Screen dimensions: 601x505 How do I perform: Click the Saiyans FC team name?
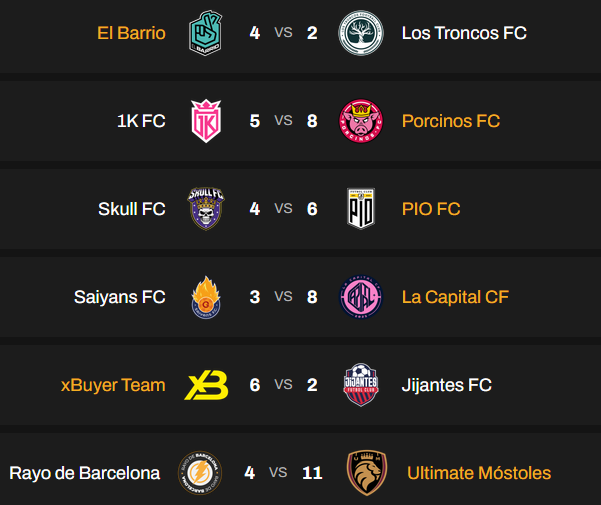coord(120,297)
